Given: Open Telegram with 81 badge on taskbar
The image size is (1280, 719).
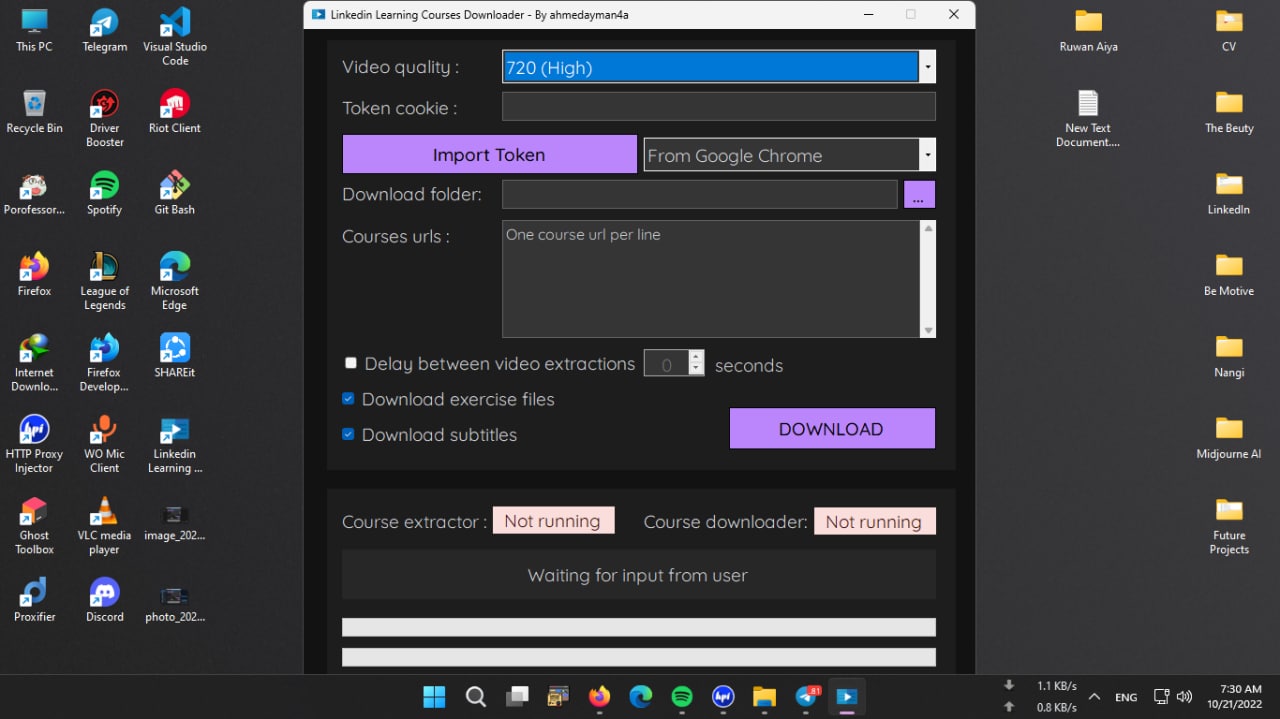Looking at the screenshot, I should [x=806, y=696].
